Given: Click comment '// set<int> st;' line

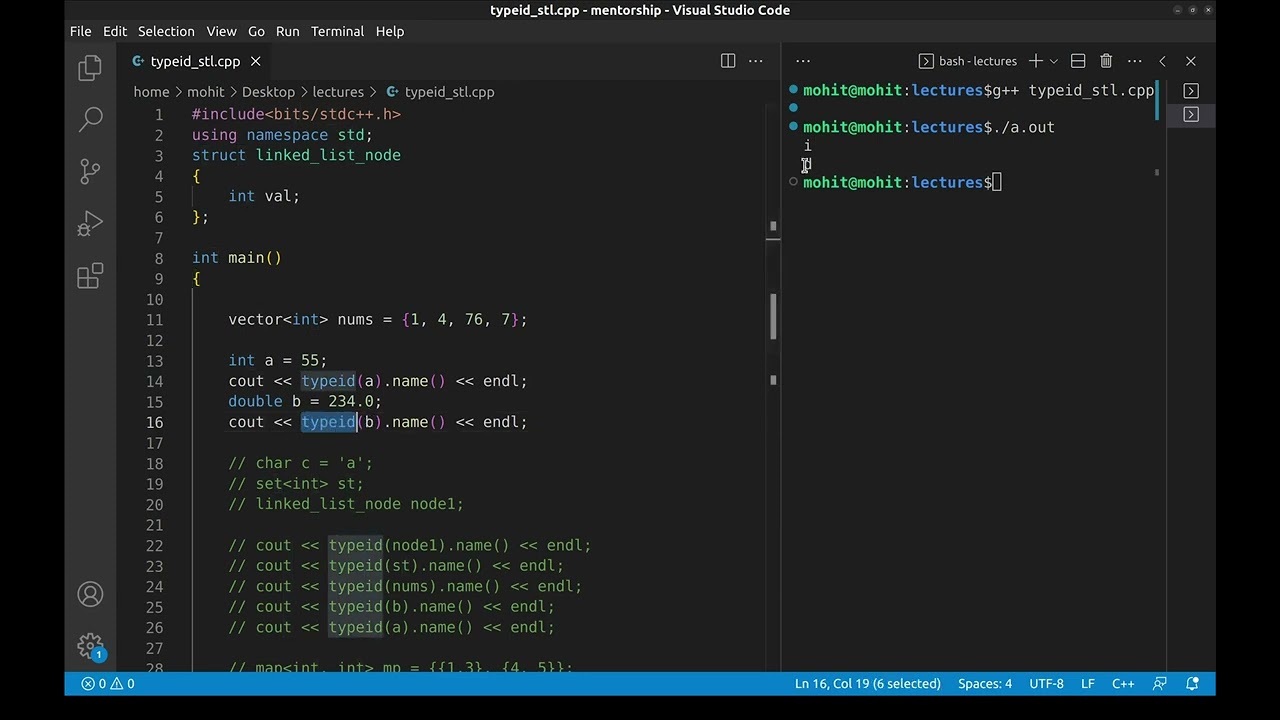Looking at the screenshot, I should [296, 484].
